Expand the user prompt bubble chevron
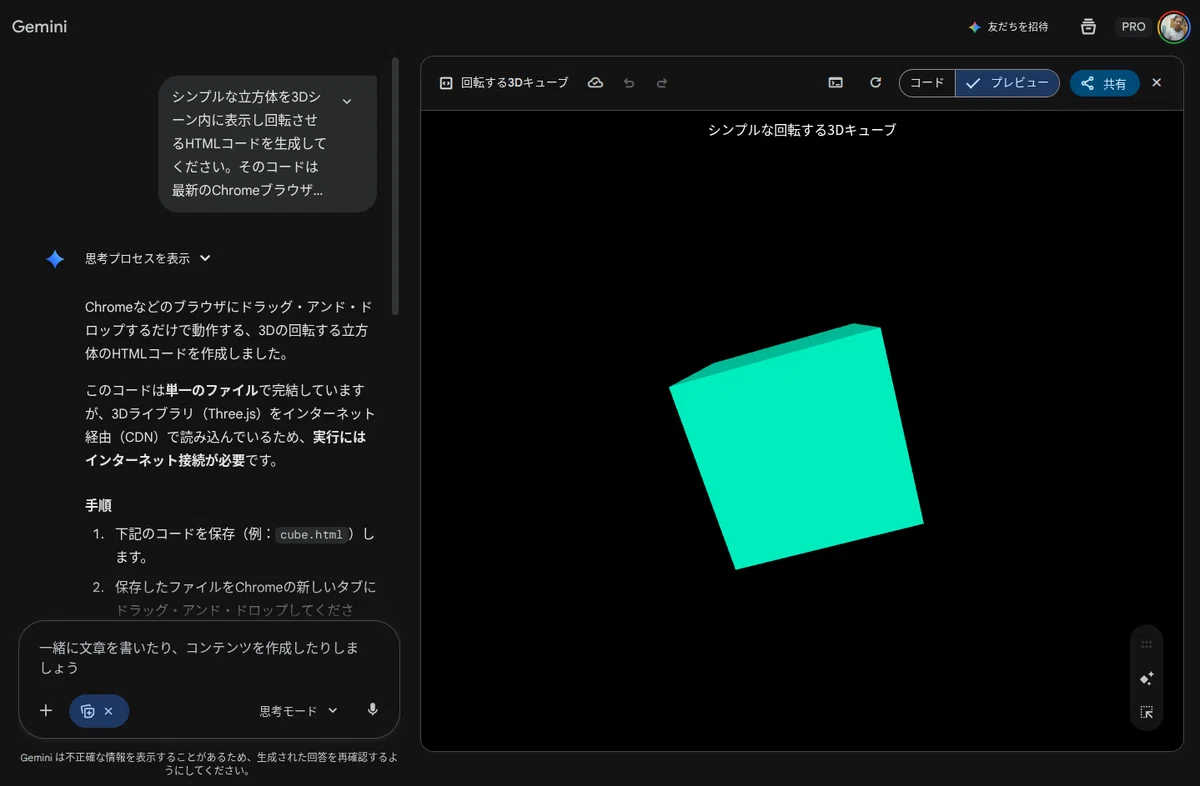Image resolution: width=1200 pixels, height=786 pixels. (x=347, y=101)
